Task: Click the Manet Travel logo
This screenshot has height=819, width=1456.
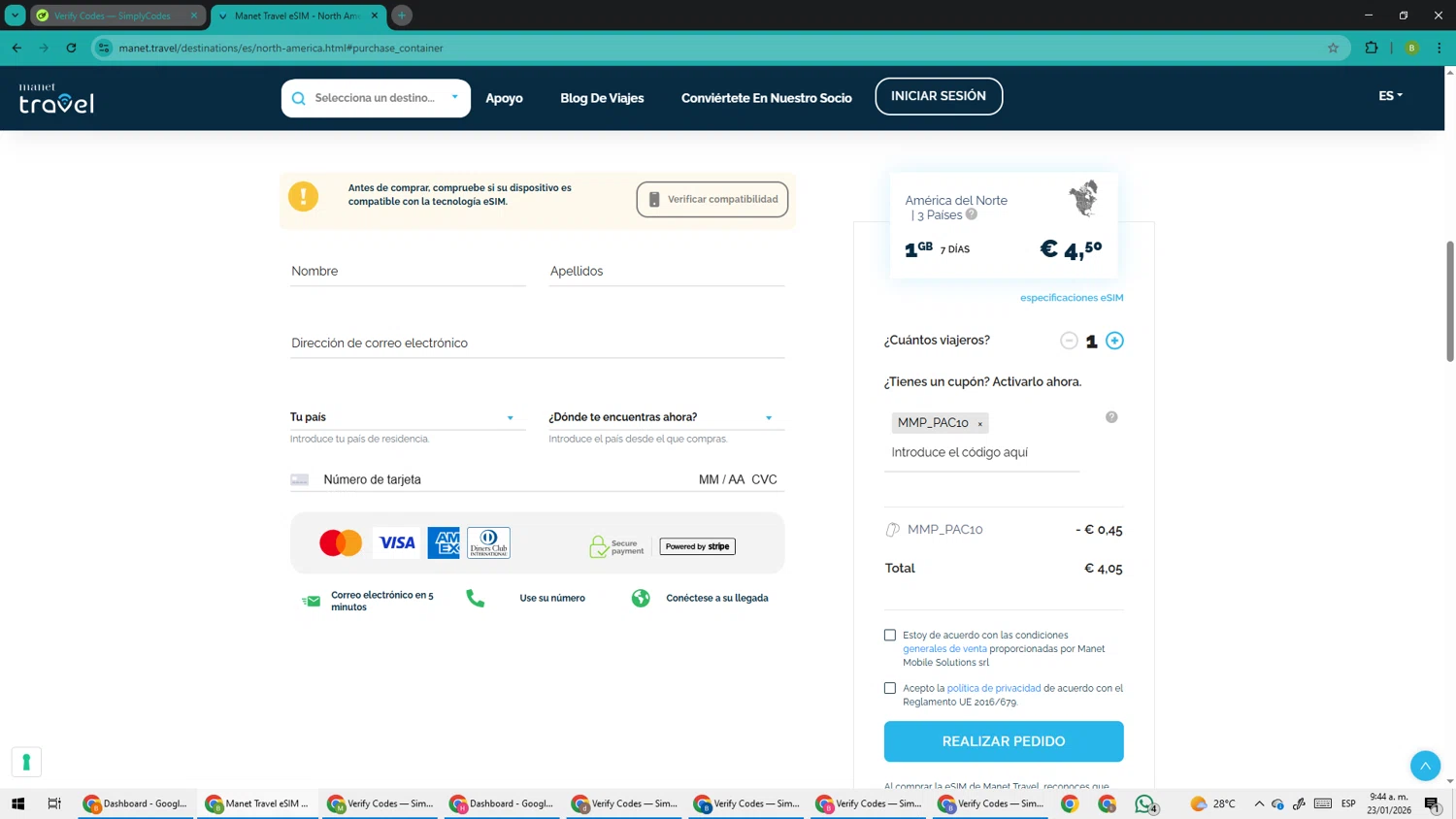Action: pyautogui.click(x=56, y=98)
